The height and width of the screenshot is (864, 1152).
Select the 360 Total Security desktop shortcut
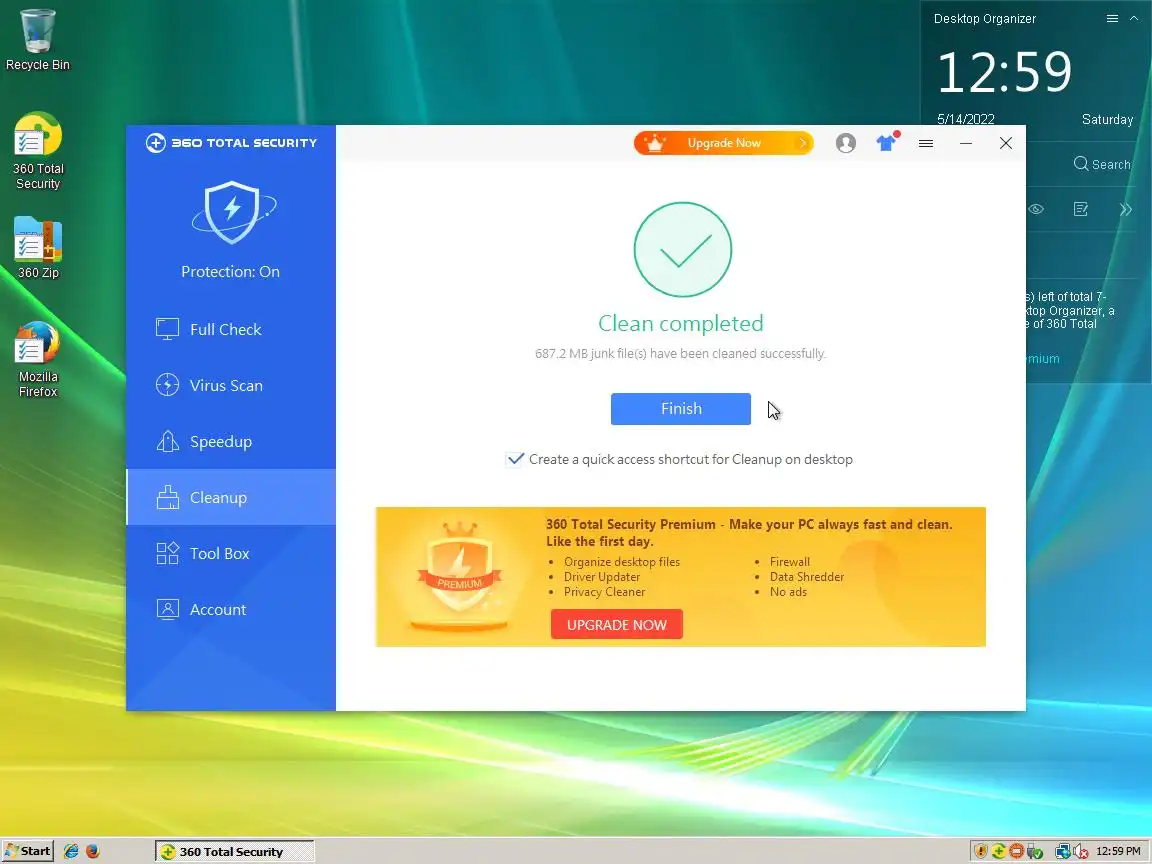(37, 151)
